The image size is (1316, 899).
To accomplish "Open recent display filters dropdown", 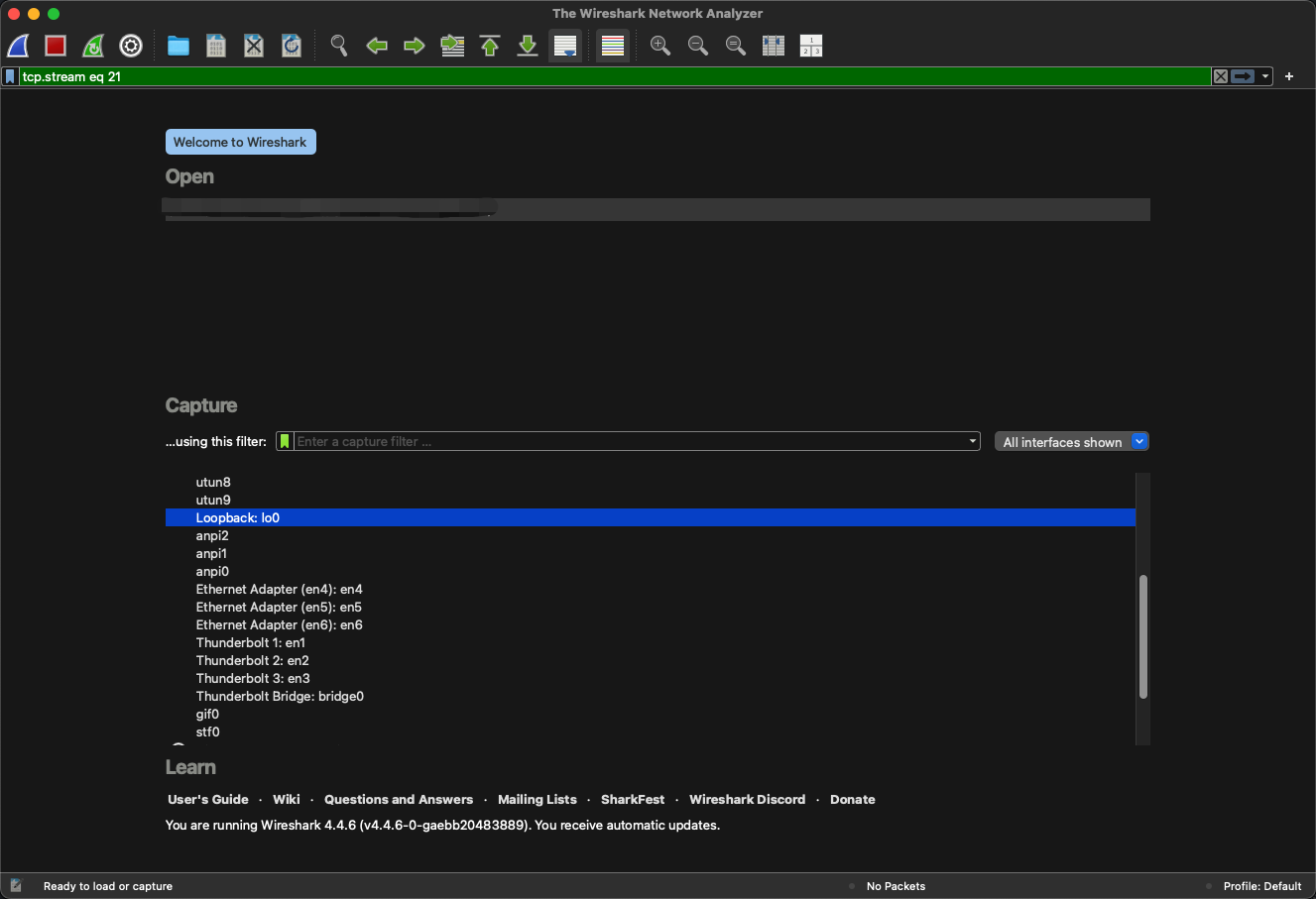I will (1265, 76).
